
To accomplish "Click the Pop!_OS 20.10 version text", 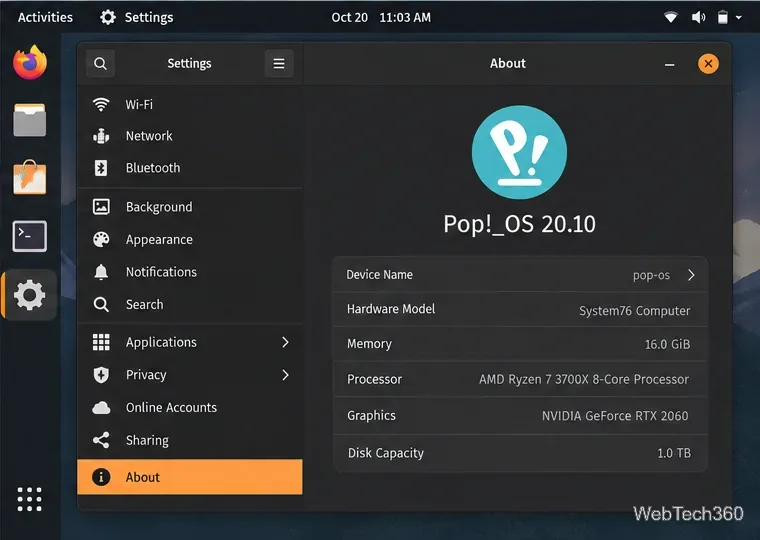I will coord(519,224).
